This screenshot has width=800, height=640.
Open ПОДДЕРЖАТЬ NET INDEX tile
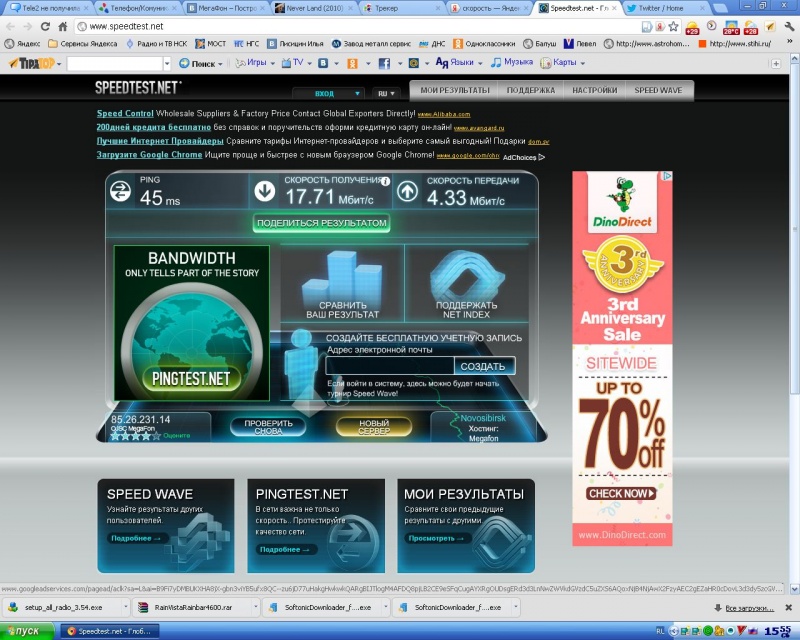pyautogui.click(x=466, y=284)
